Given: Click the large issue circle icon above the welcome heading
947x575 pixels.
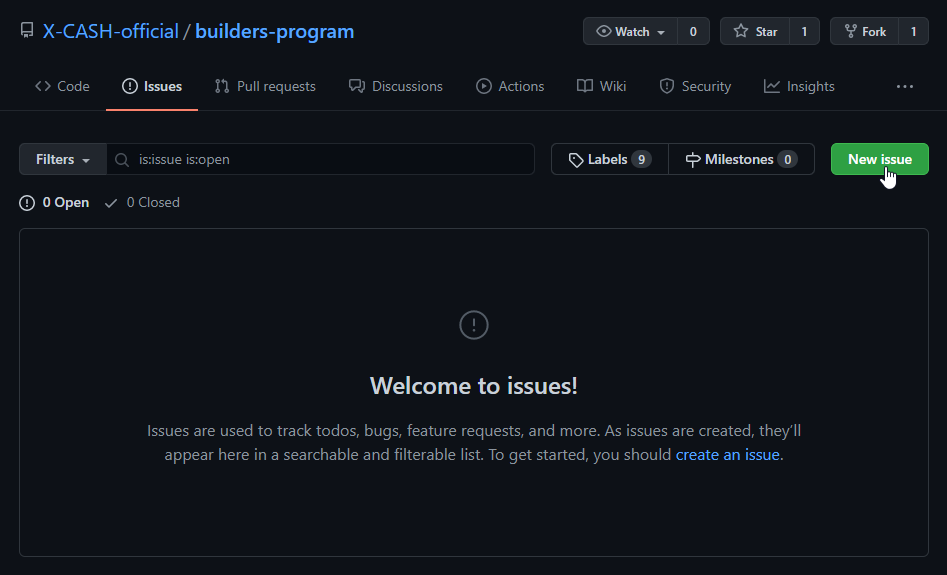Looking at the screenshot, I should click(474, 325).
